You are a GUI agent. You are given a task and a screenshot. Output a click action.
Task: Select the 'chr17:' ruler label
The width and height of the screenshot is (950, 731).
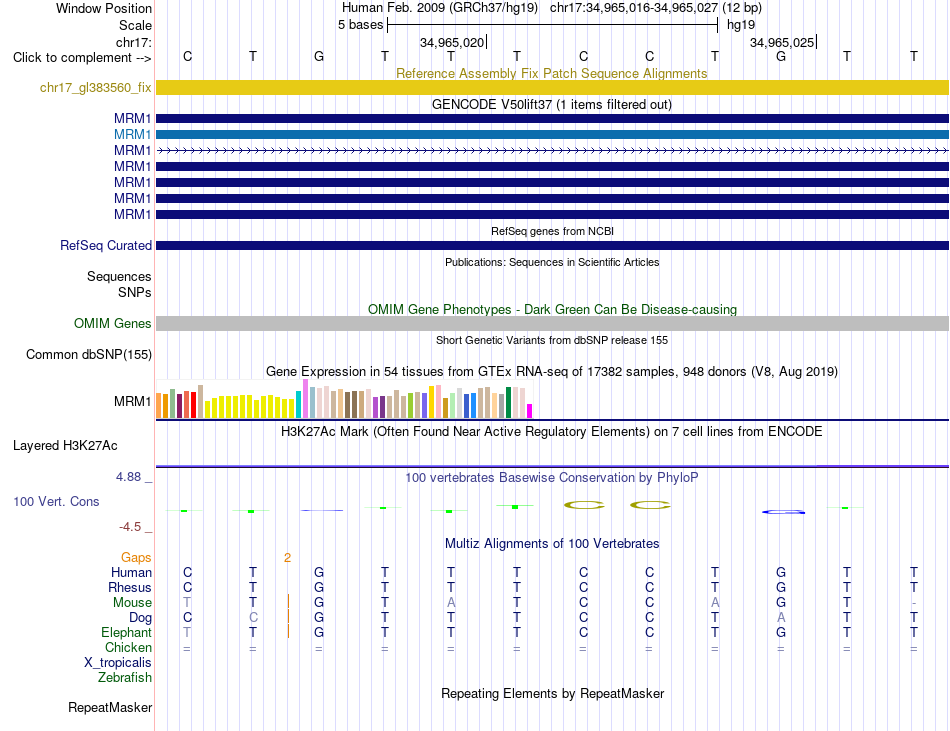134,42
